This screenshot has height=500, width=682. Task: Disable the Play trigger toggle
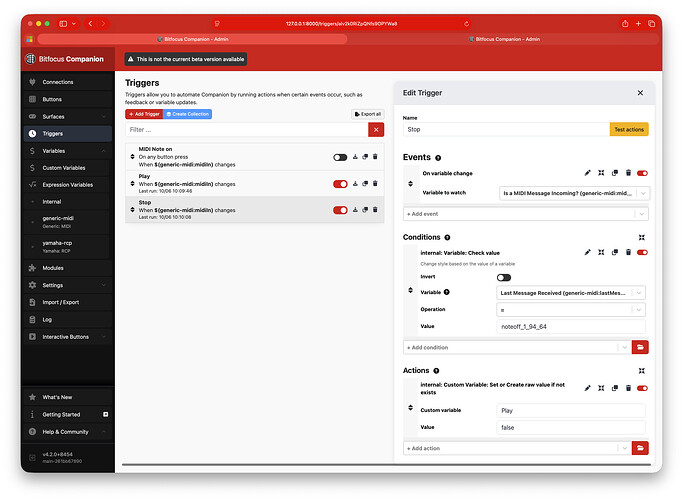340,183
